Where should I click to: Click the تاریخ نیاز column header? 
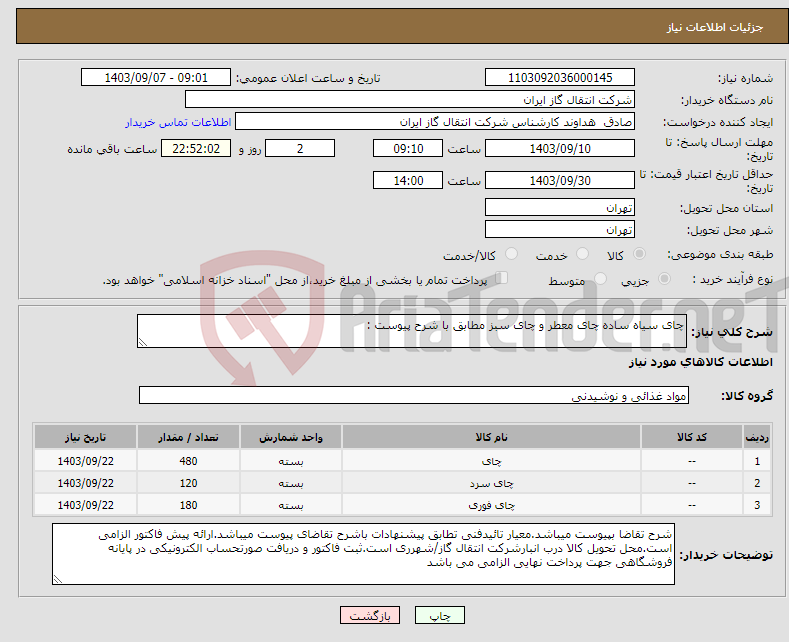(x=86, y=437)
